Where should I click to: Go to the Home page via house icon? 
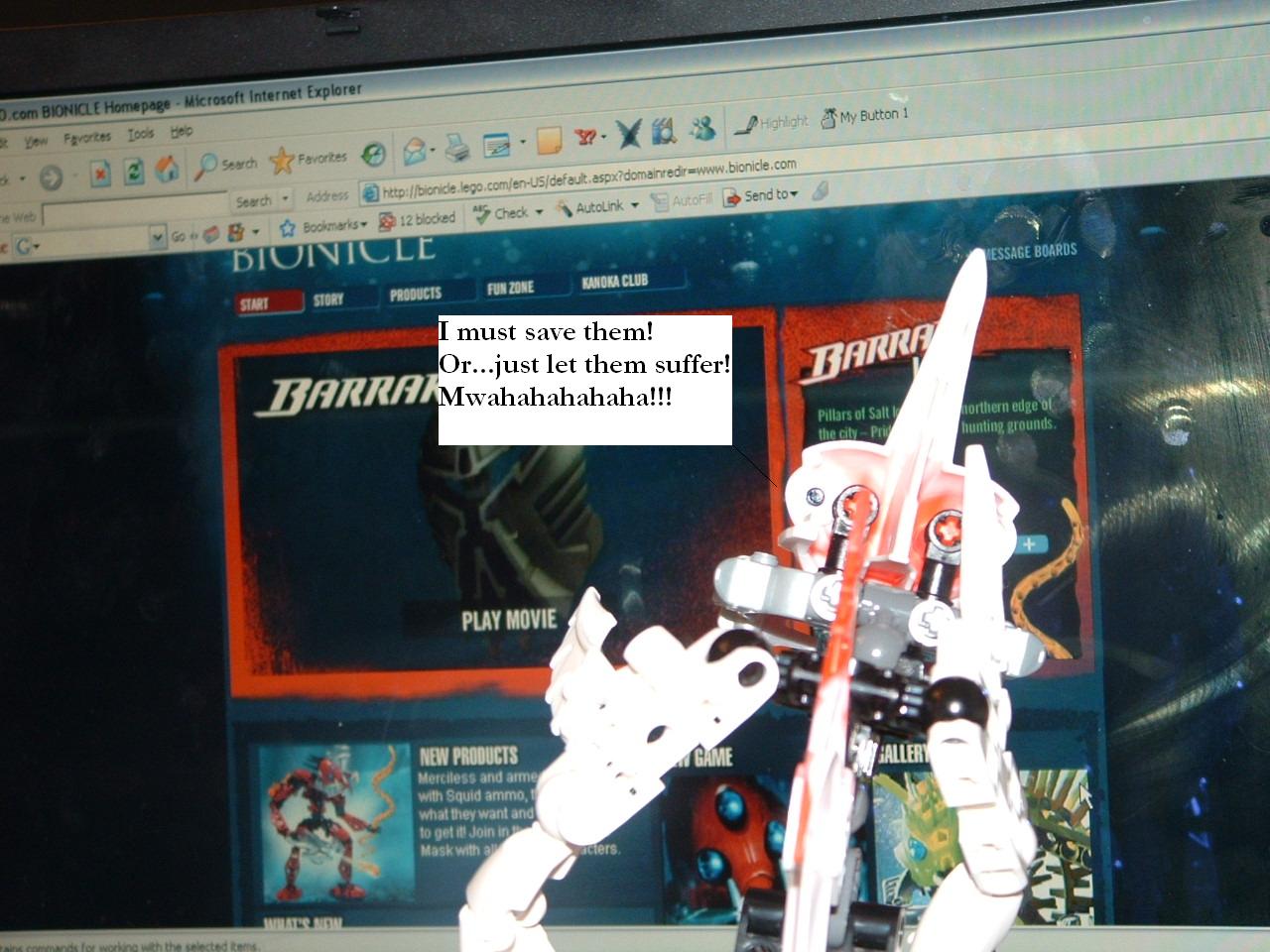coord(167,170)
